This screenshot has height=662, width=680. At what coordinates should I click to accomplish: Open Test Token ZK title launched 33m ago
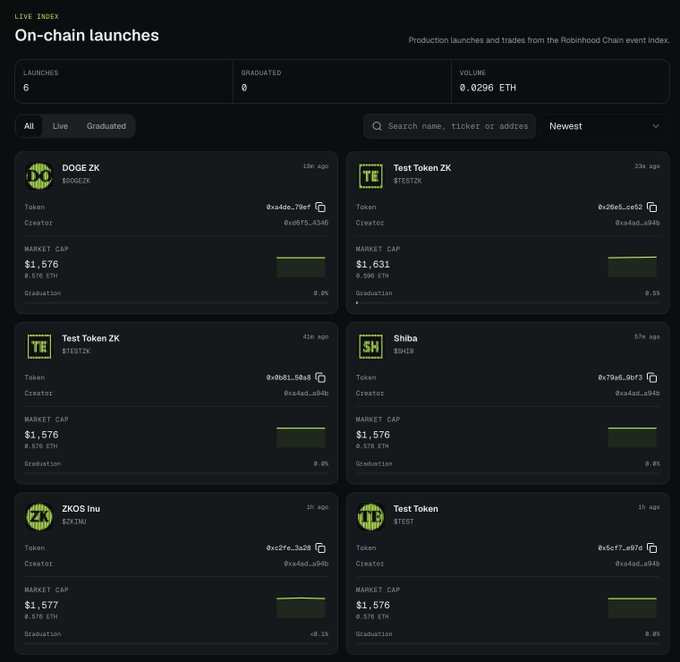(x=422, y=168)
